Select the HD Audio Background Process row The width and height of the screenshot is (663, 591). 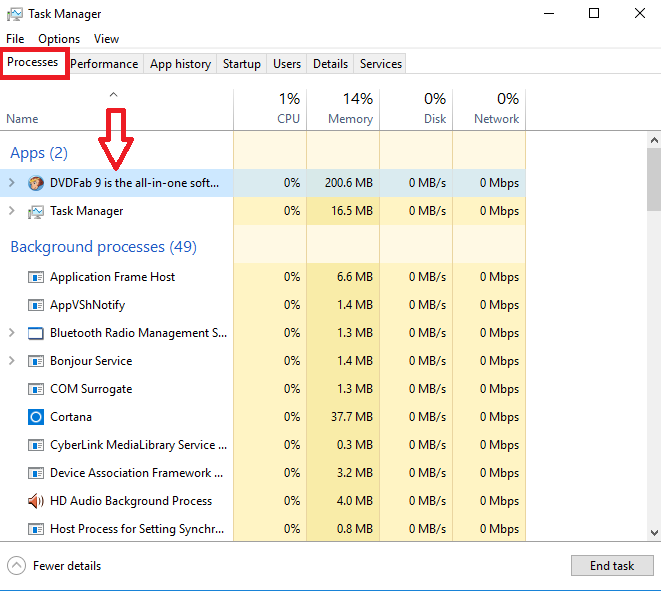click(263, 501)
